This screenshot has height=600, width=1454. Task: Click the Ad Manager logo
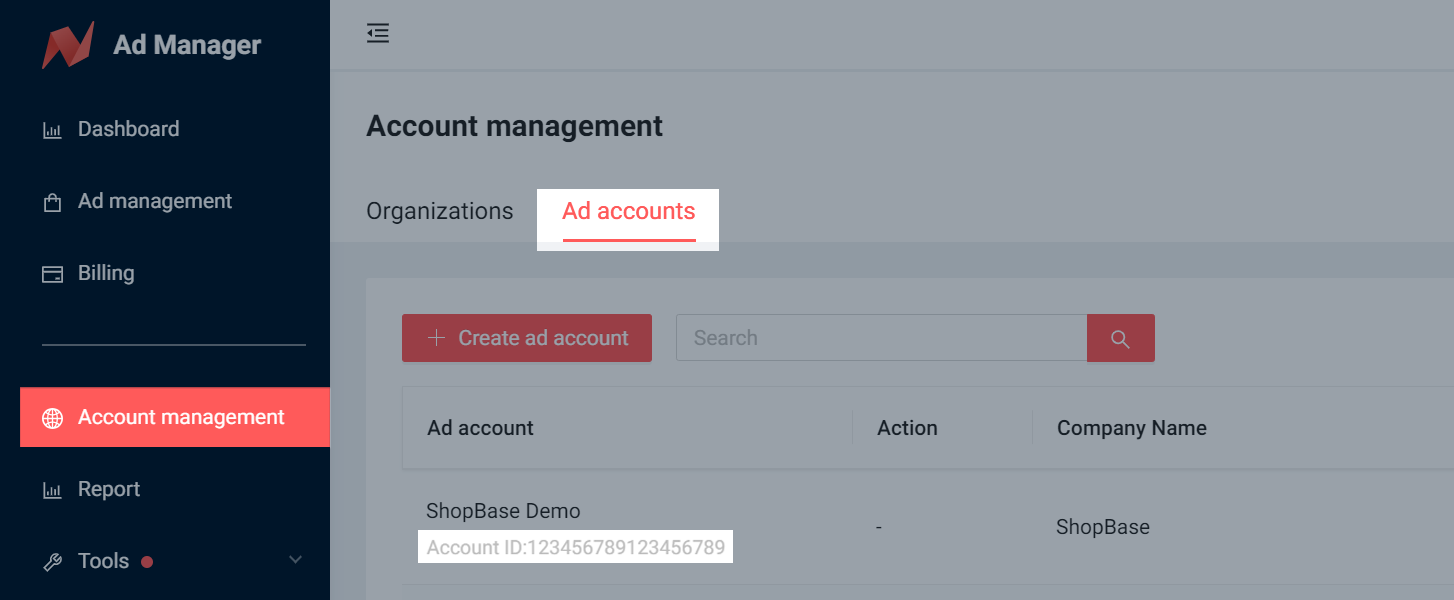point(68,45)
